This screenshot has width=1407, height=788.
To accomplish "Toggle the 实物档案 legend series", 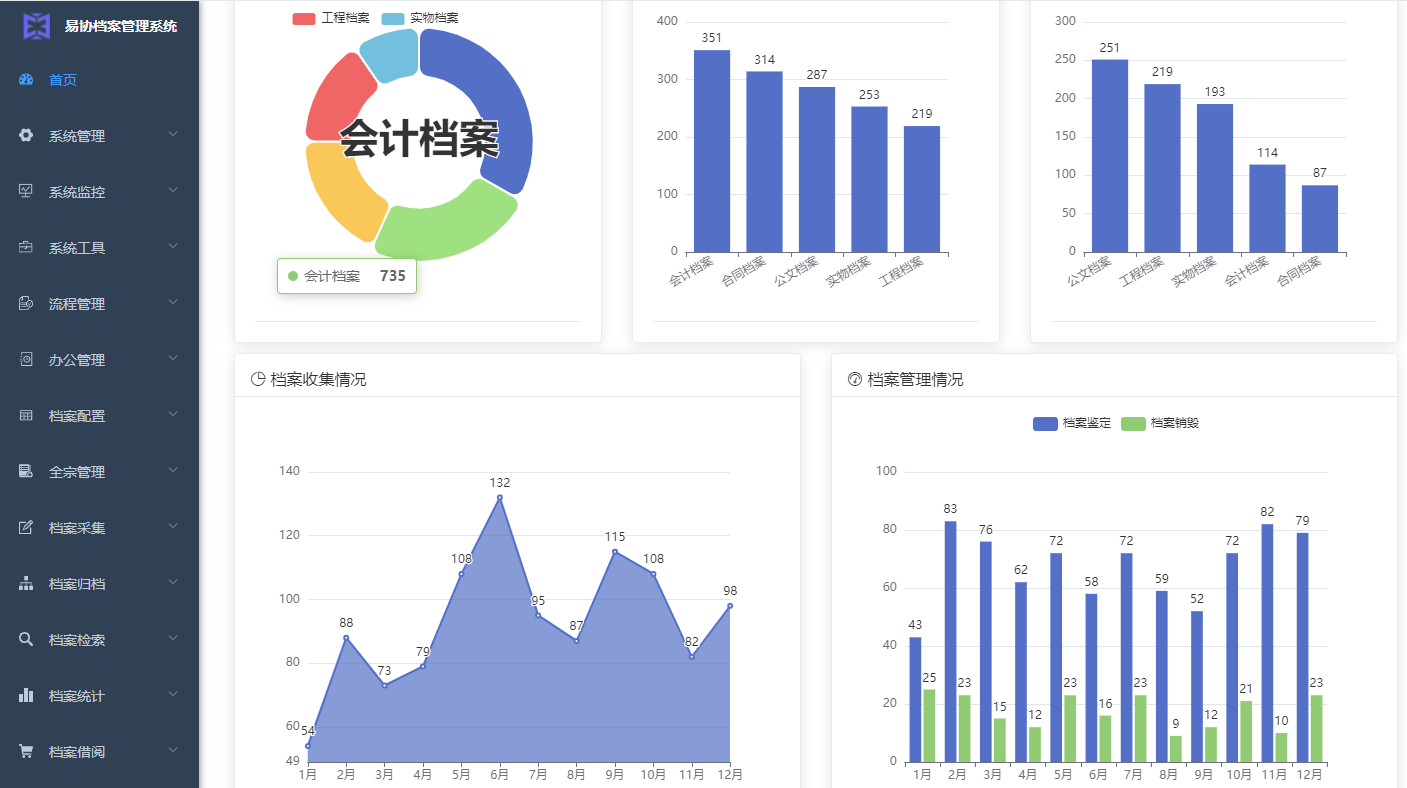I will tap(420, 18).
